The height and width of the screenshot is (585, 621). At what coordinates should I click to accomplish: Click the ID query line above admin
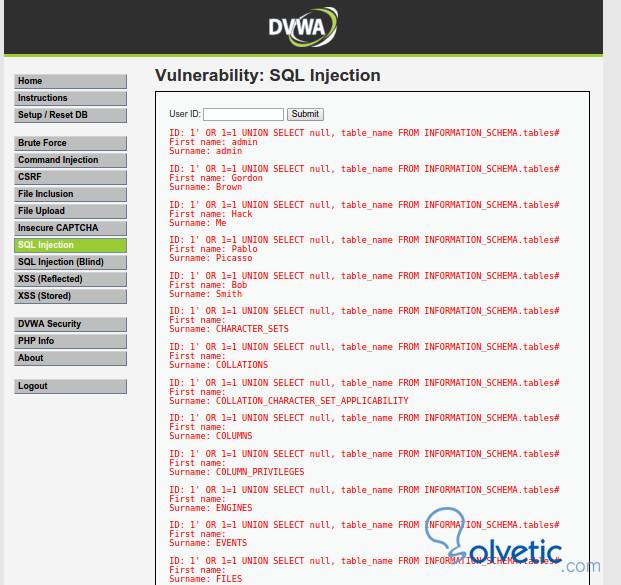click(364, 133)
